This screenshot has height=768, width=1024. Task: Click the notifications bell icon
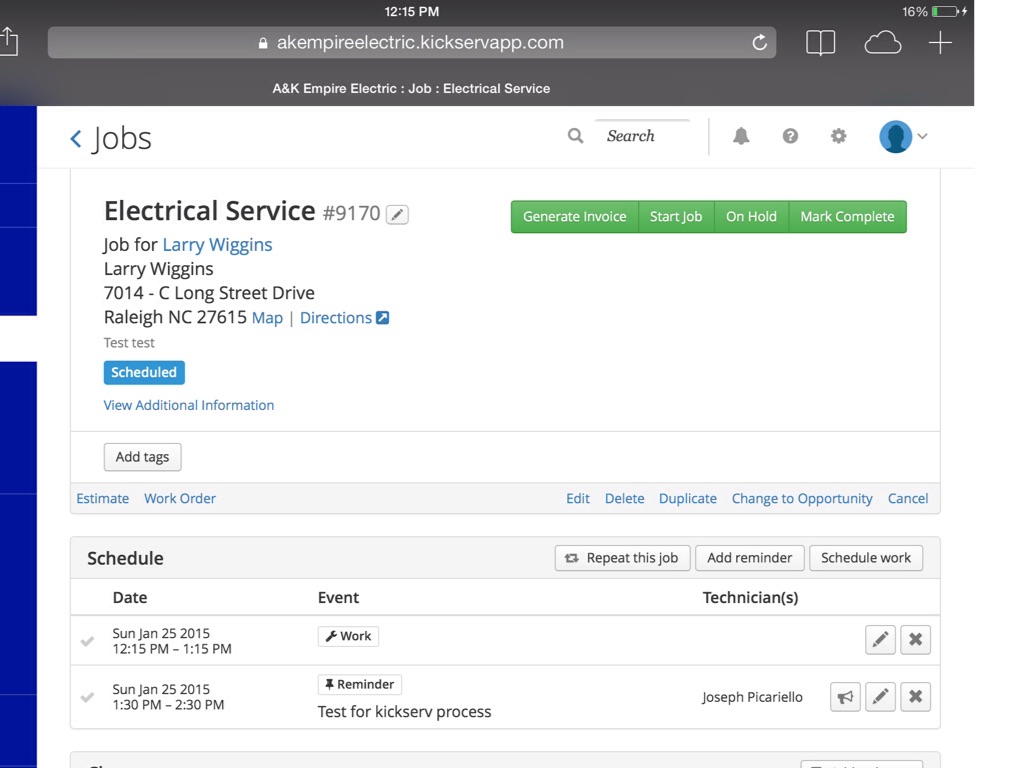click(x=741, y=136)
